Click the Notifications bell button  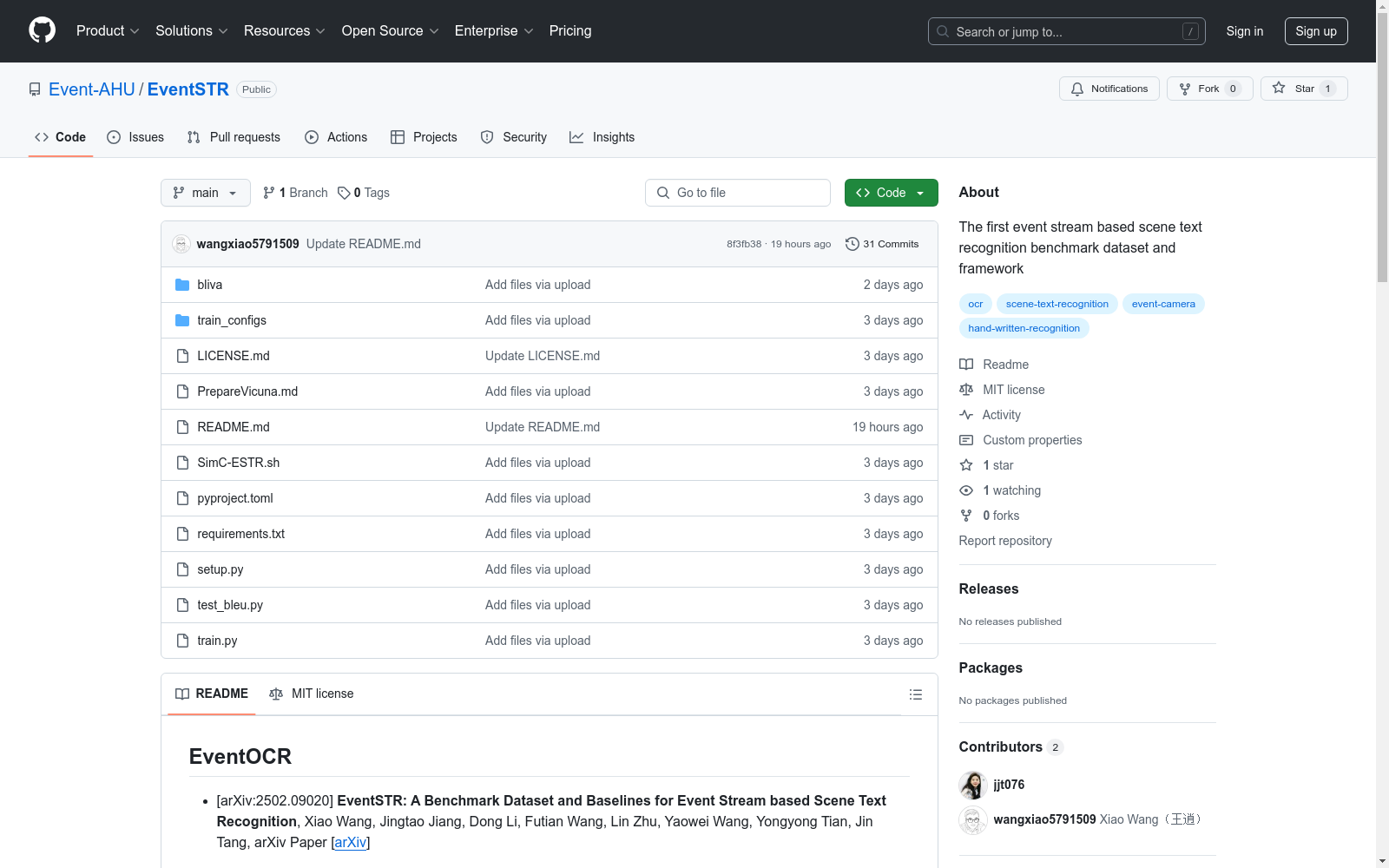click(x=1109, y=89)
